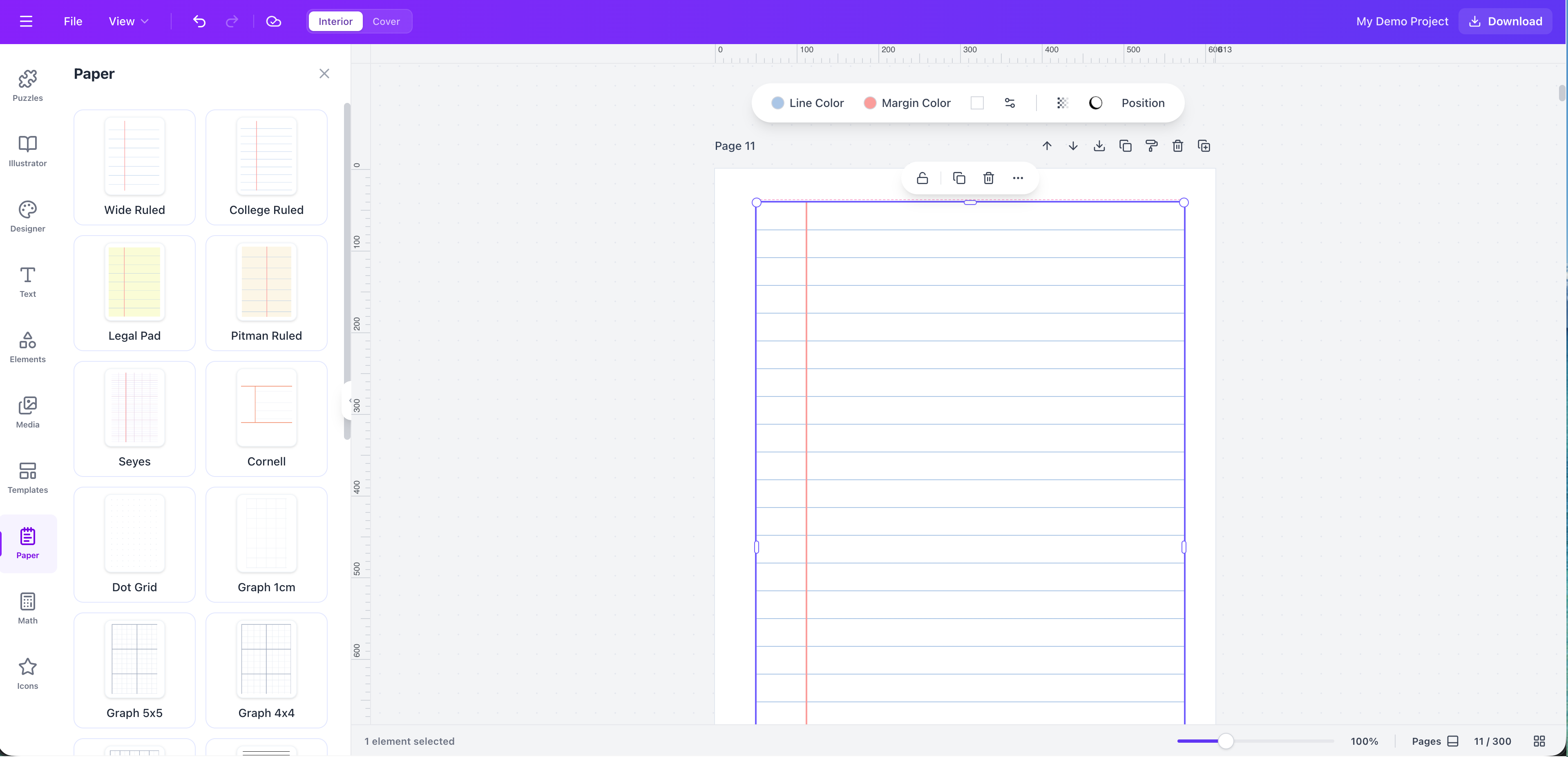1568x757 pixels.
Task: Expand more options with the ellipsis above the page
Action: (1017, 178)
